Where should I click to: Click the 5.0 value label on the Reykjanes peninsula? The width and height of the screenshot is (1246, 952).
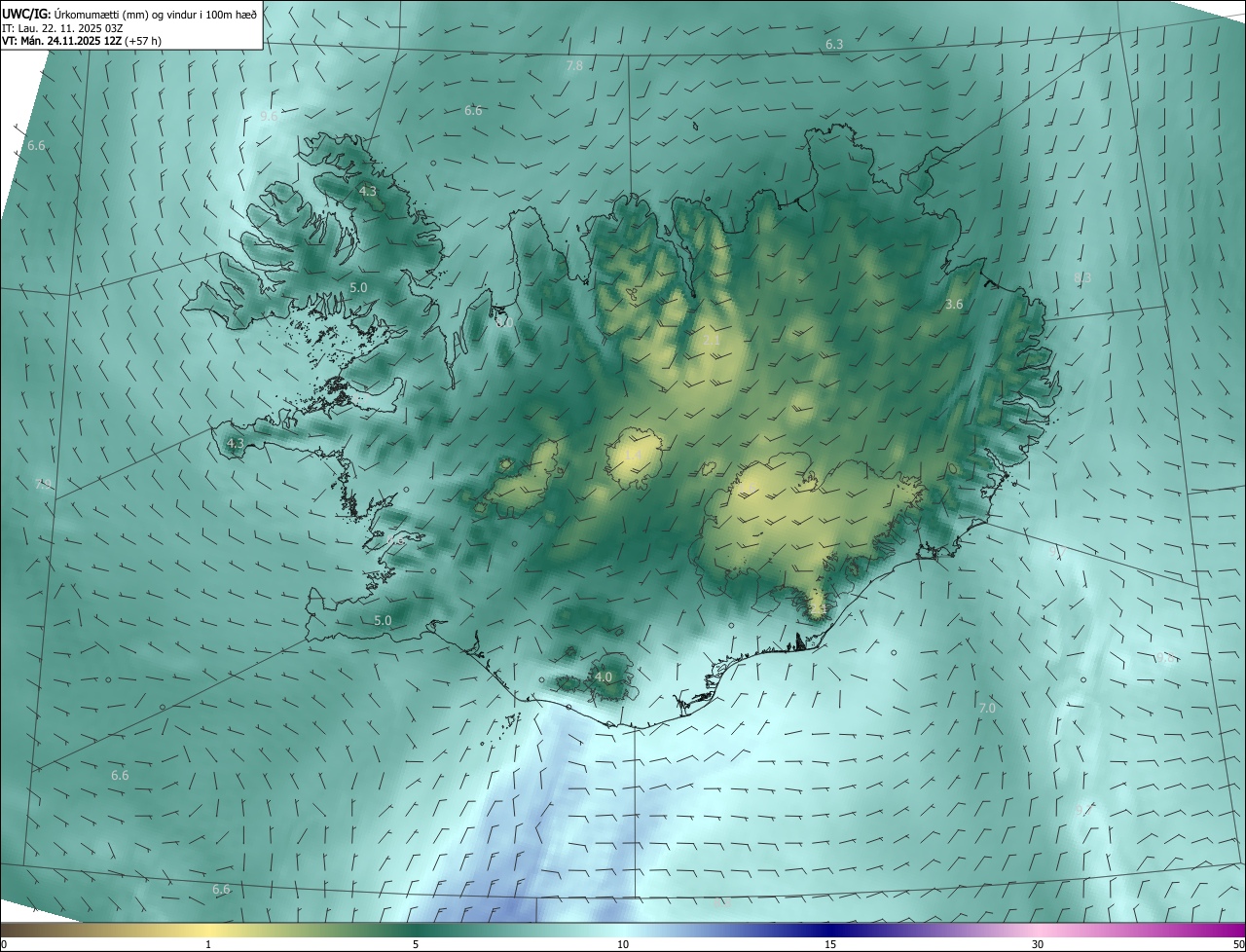(x=383, y=621)
